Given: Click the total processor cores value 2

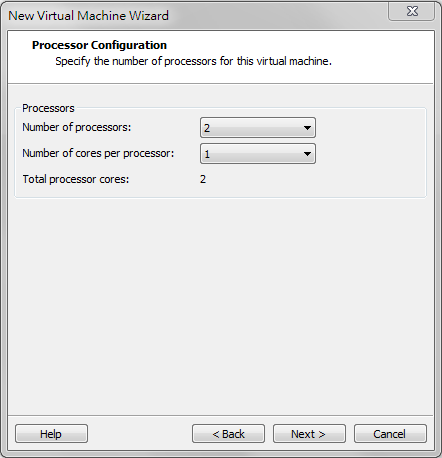Looking at the screenshot, I should (203, 179).
